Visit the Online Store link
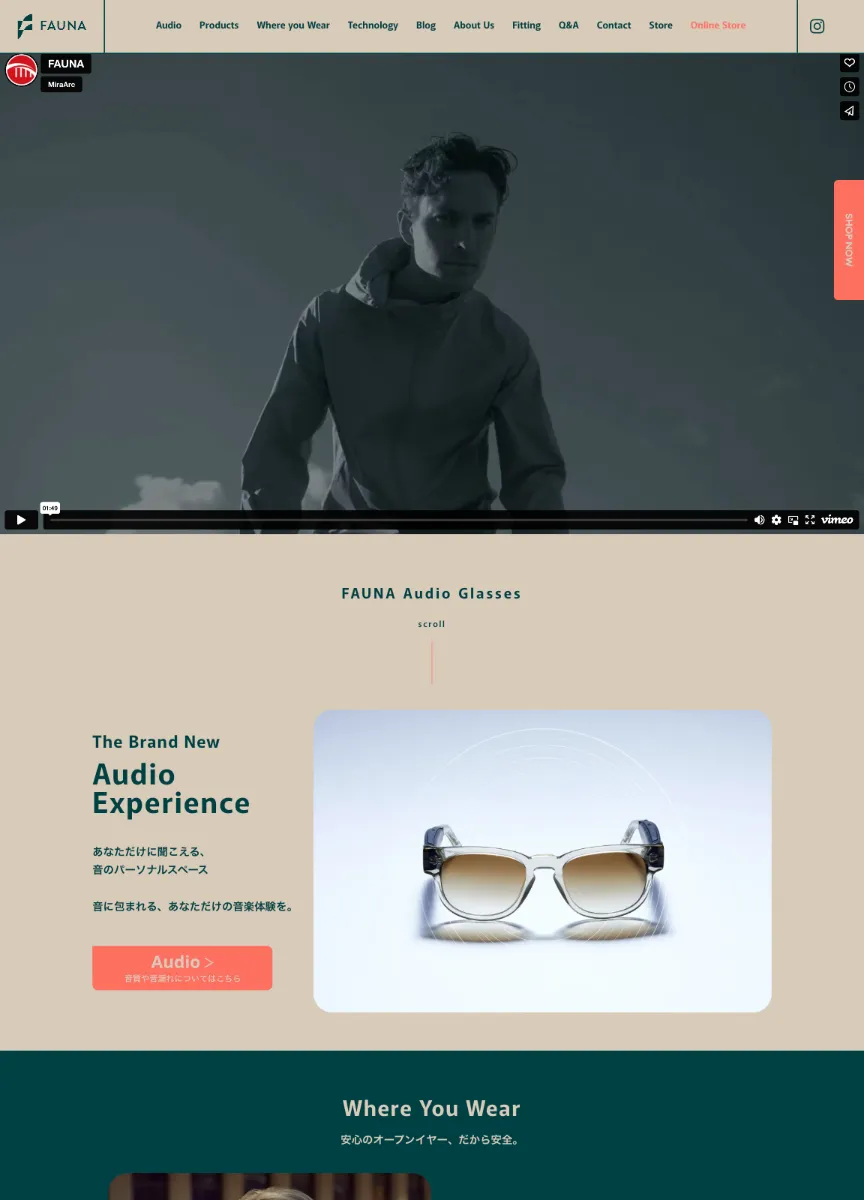Screen dimensions: 864x1200 pos(718,26)
